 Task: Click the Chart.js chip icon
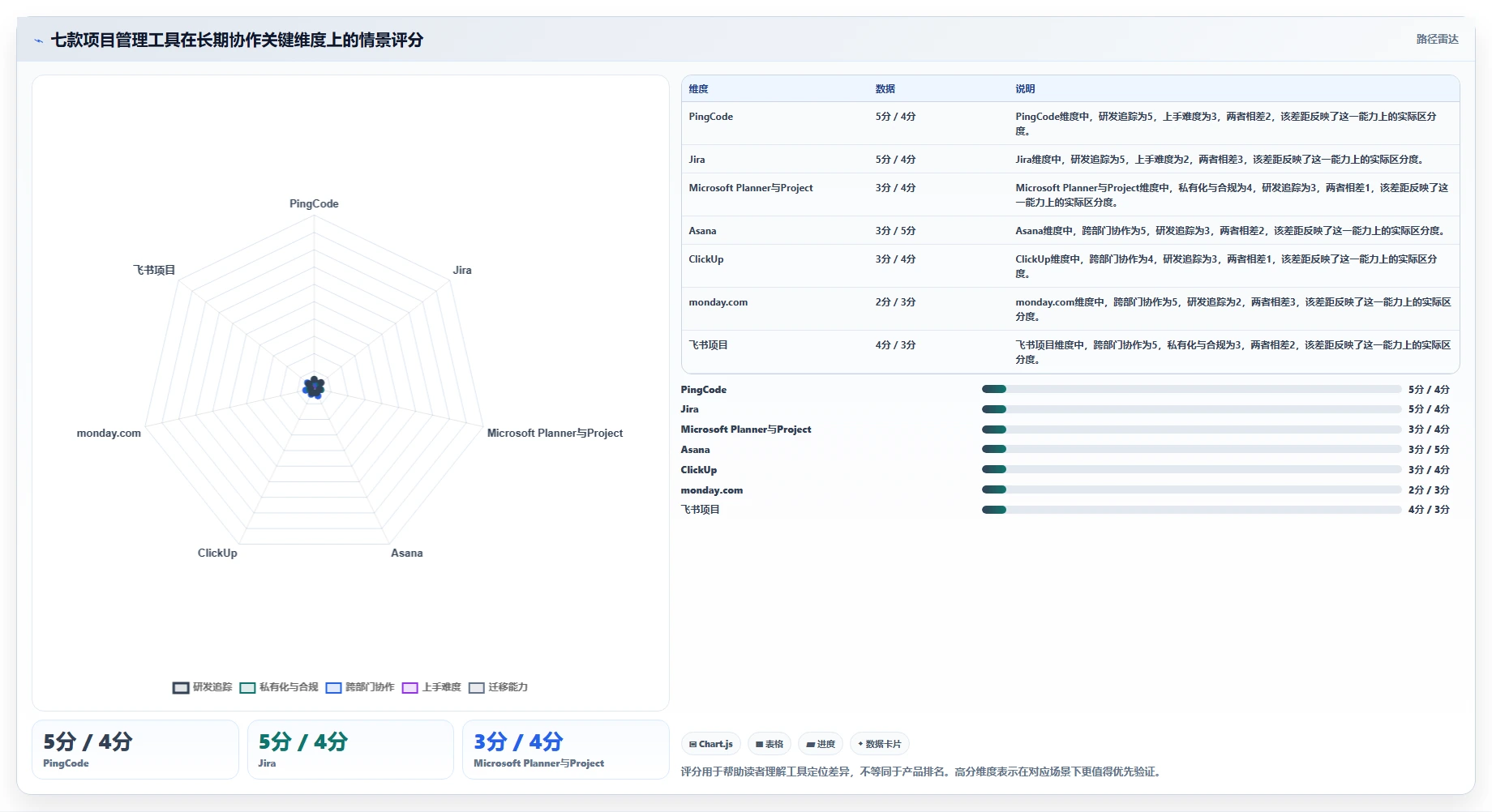pyautogui.click(x=693, y=744)
